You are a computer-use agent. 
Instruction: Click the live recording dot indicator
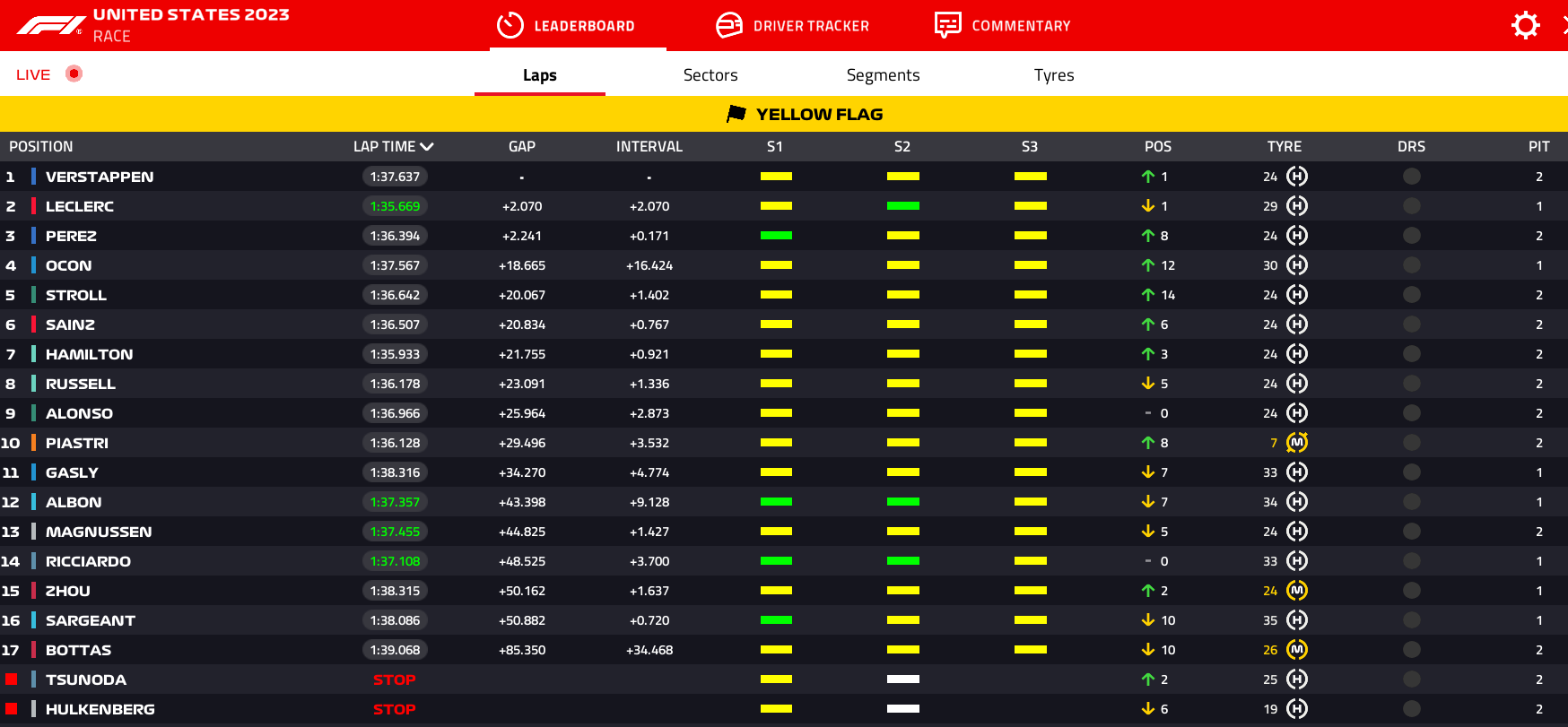74,74
